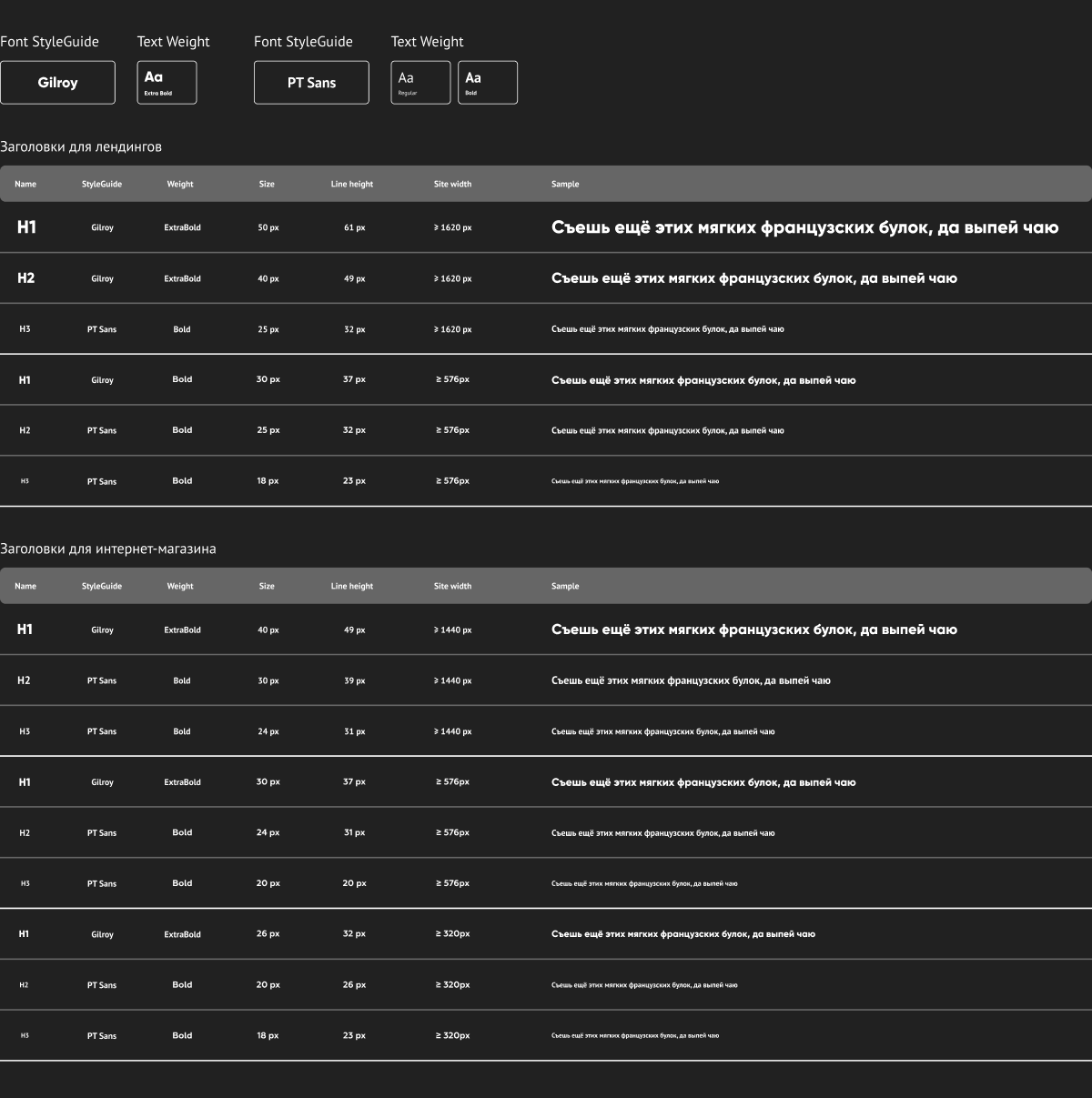Click the 'Заголовки для интернет-магазина' section title
1092x1098 pixels.
108,549
